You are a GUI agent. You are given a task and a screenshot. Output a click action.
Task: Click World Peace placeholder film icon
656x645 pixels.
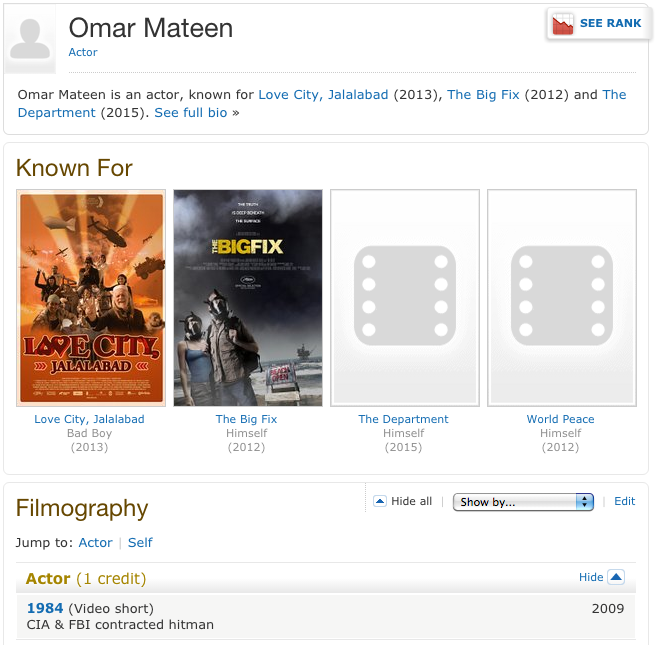tap(561, 298)
